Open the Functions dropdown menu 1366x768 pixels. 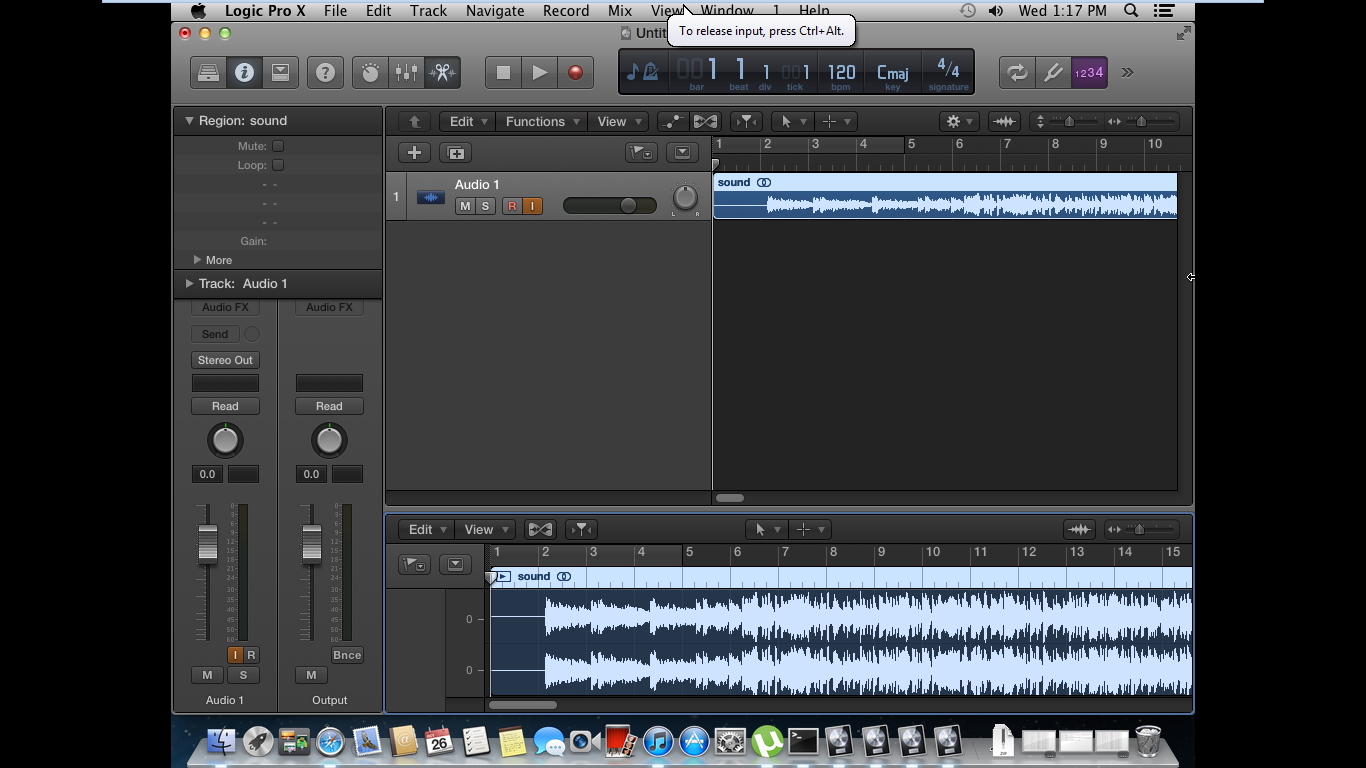tap(541, 122)
